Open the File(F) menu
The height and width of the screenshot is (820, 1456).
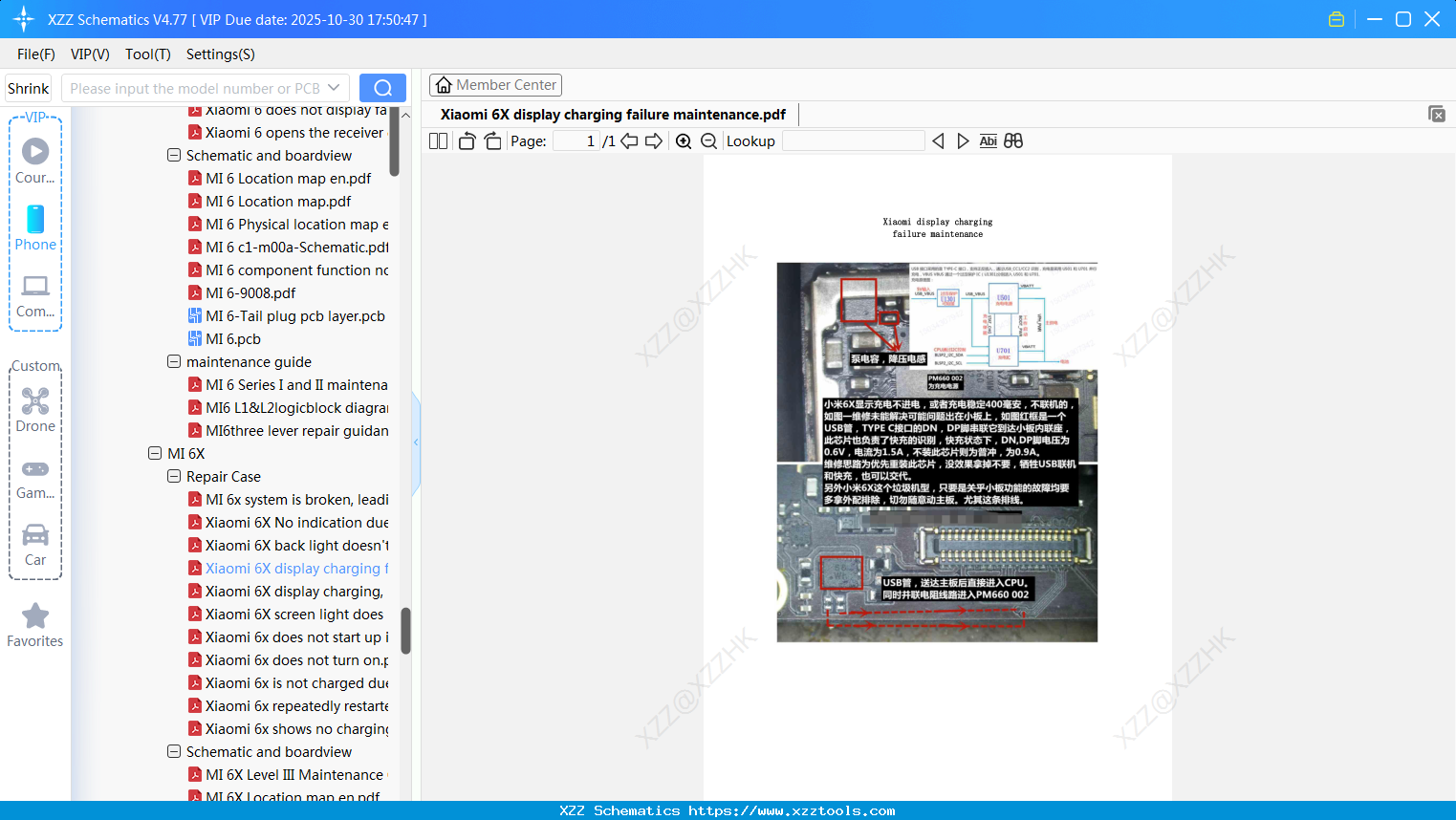click(36, 54)
